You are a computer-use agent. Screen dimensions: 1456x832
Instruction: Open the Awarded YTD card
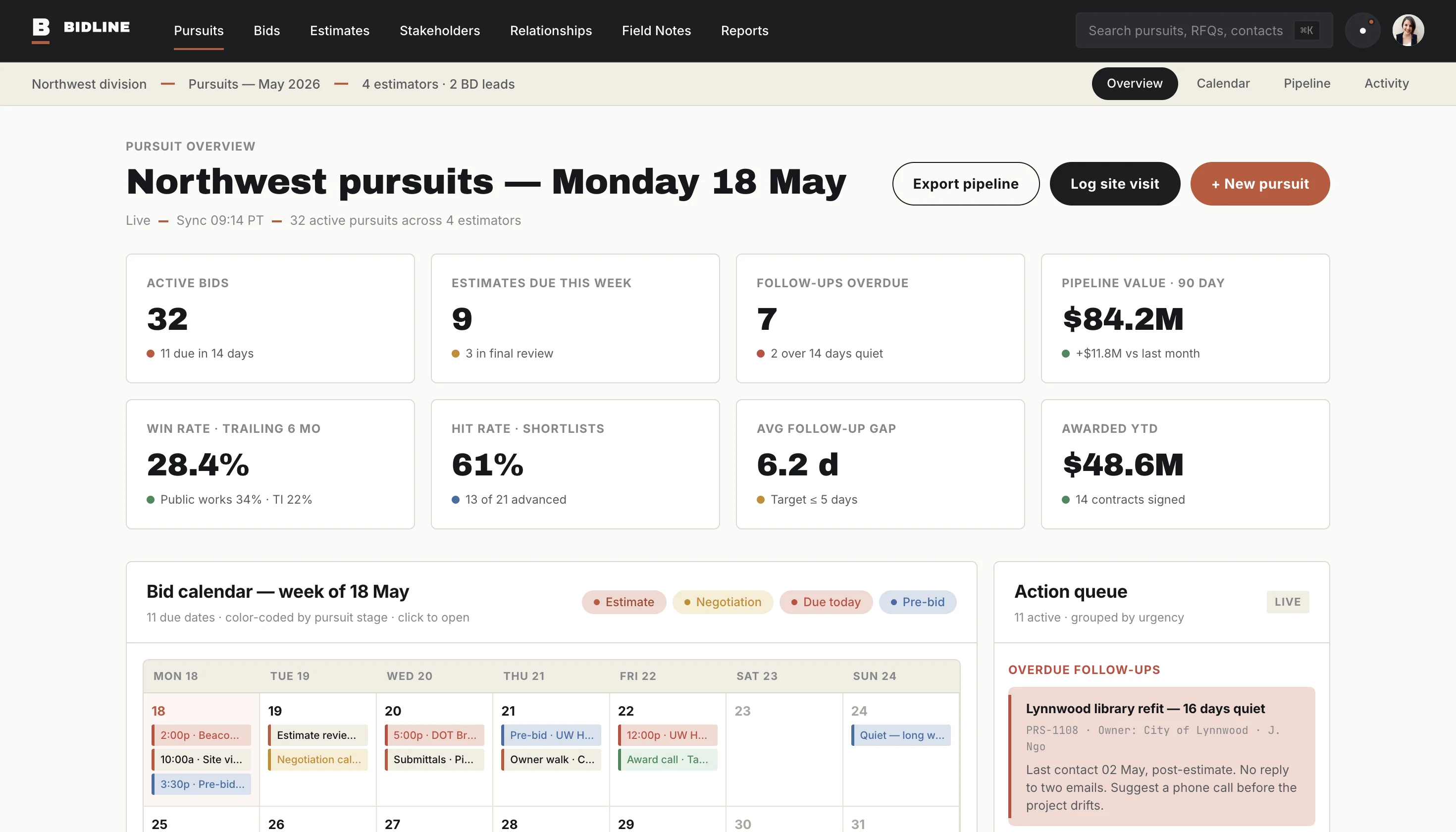click(x=1185, y=464)
